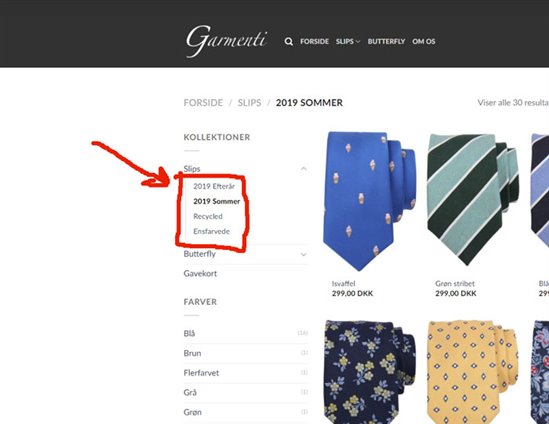The height and width of the screenshot is (424, 549).
Task: Select the Recycled subcategory
Action: click(208, 216)
